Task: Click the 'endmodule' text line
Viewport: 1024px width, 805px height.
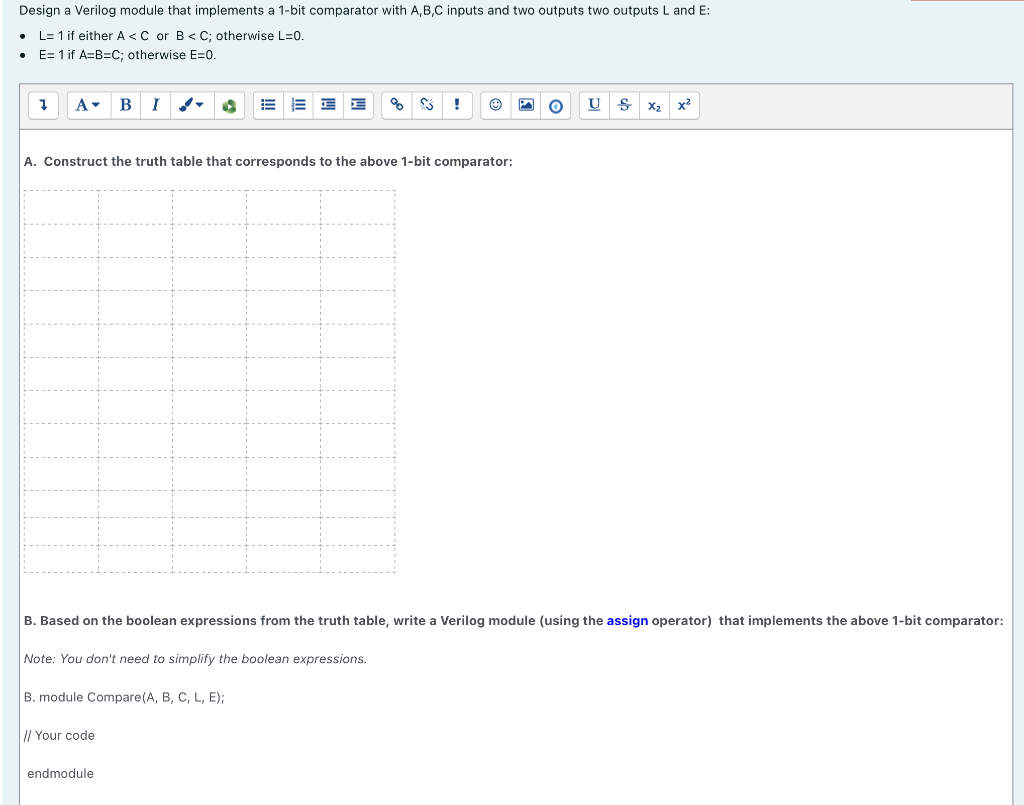Action: (60, 773)
